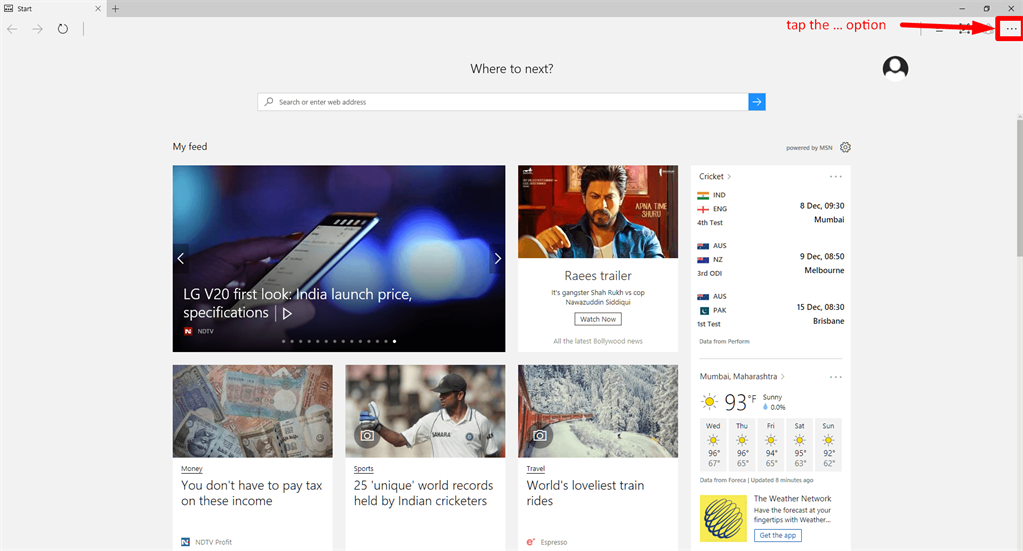Click Data from Perform text
This screenshot has width=1023, height=551.
pyautogui.click(x=724, y=341)
